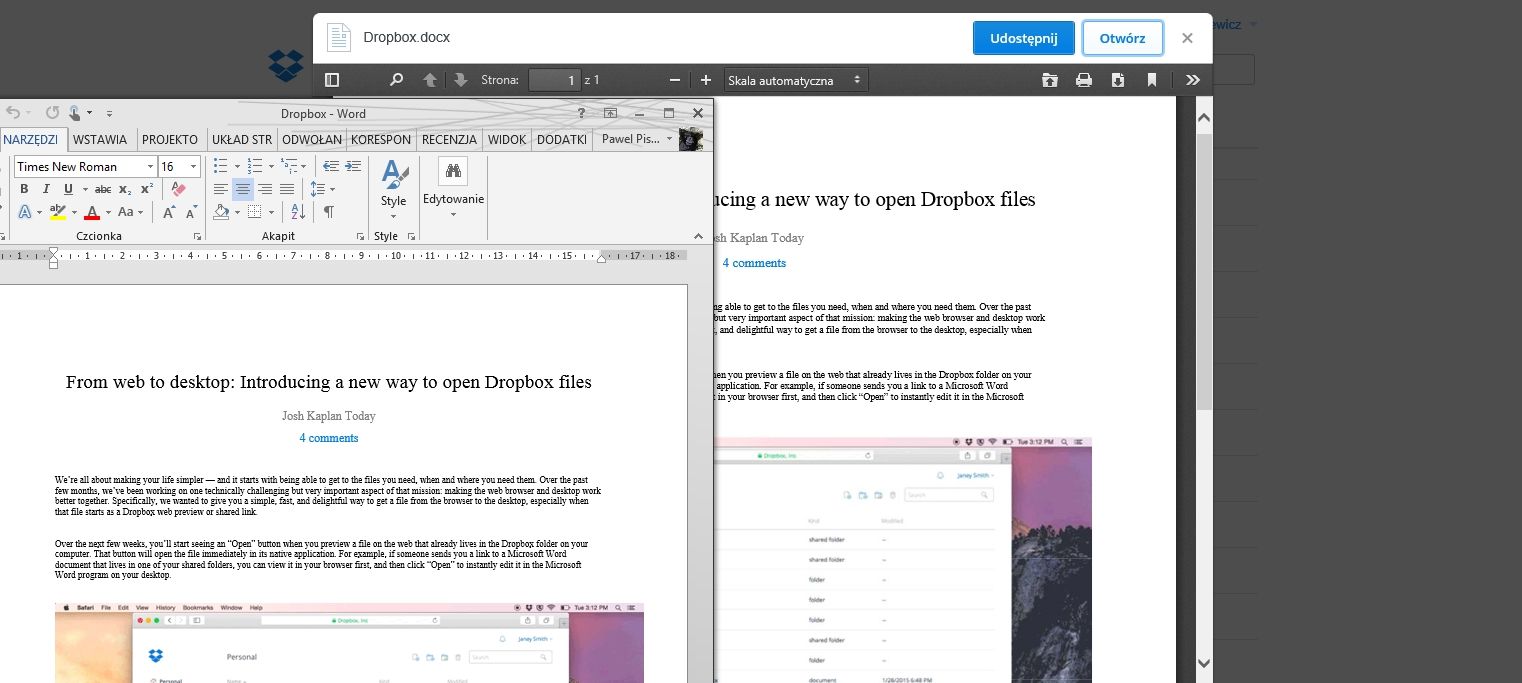Click the open file icon in preview toolbar
Viewport: 1522px width, 683px height.
pos(1049,80)
